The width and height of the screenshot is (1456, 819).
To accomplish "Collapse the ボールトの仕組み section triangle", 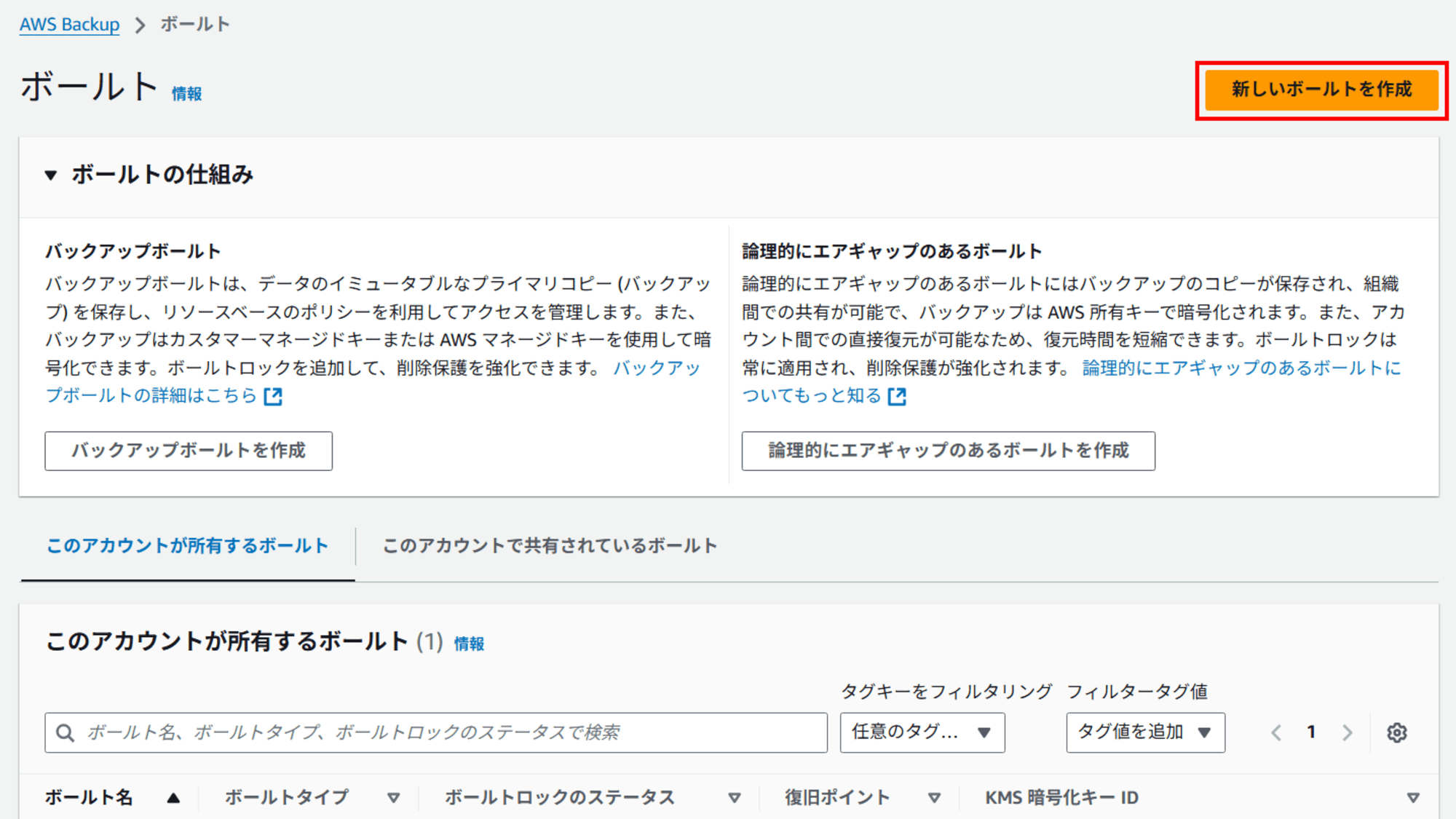I will (x=51, y=175).
